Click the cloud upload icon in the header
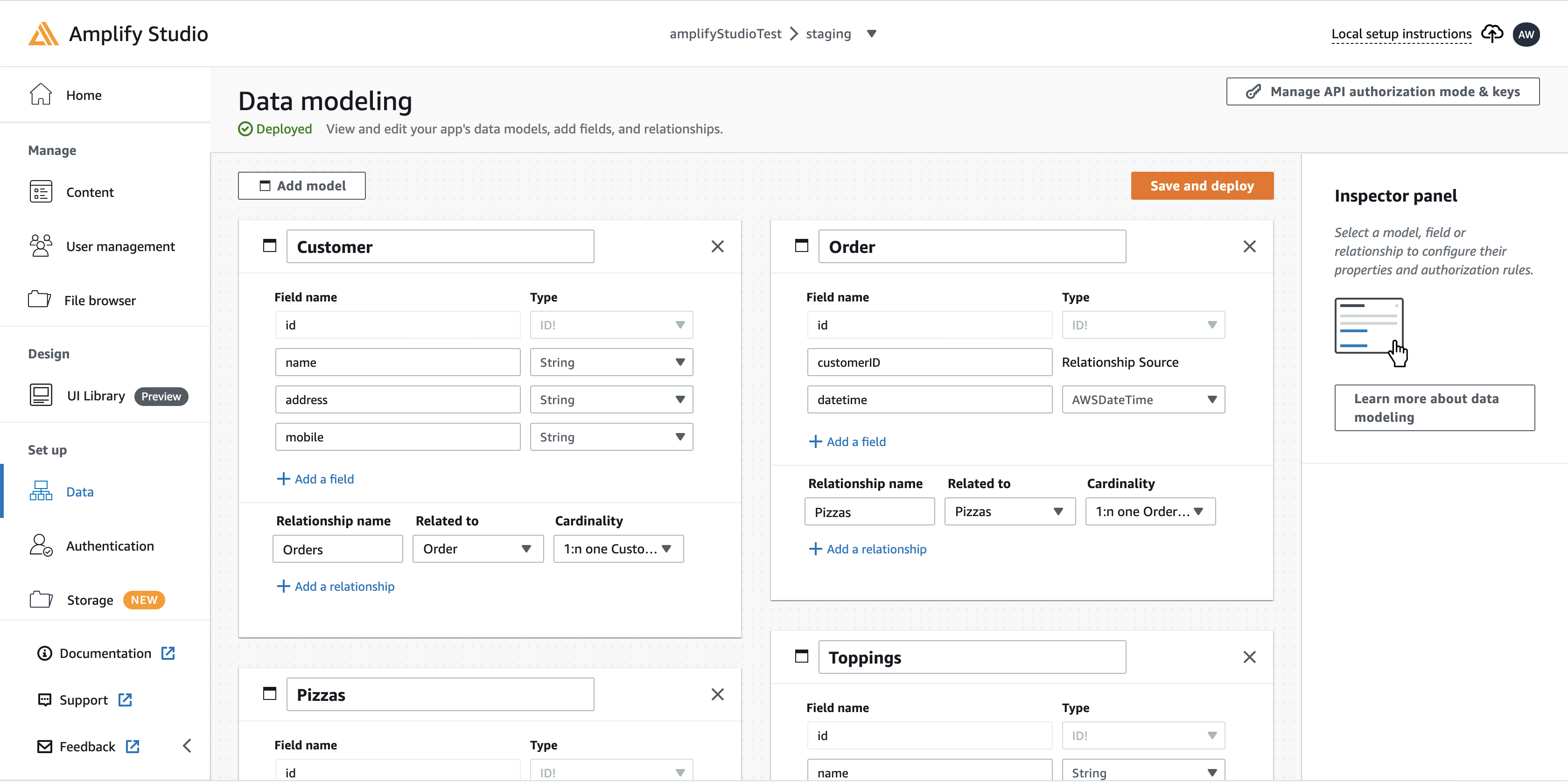 click(1491, 33)
